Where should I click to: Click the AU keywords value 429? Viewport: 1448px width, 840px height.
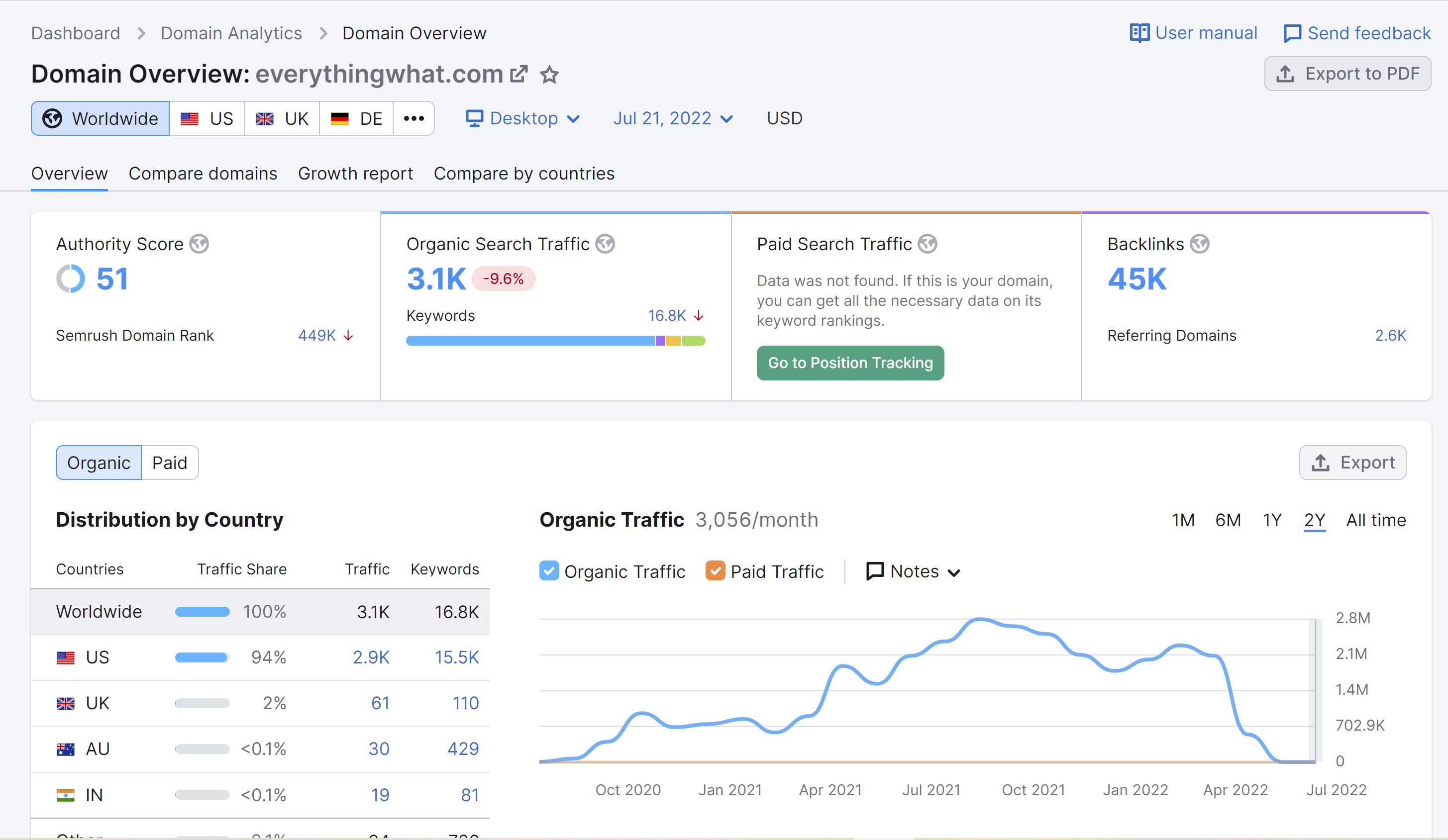tap(463, 749)
